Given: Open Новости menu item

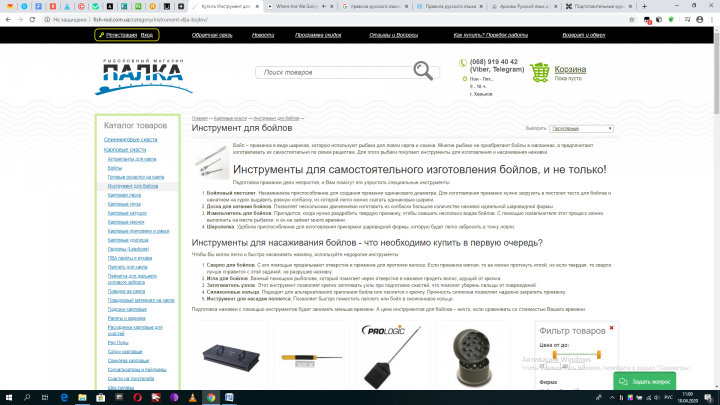Looking at the screenshot, I should tap(263, 35).
